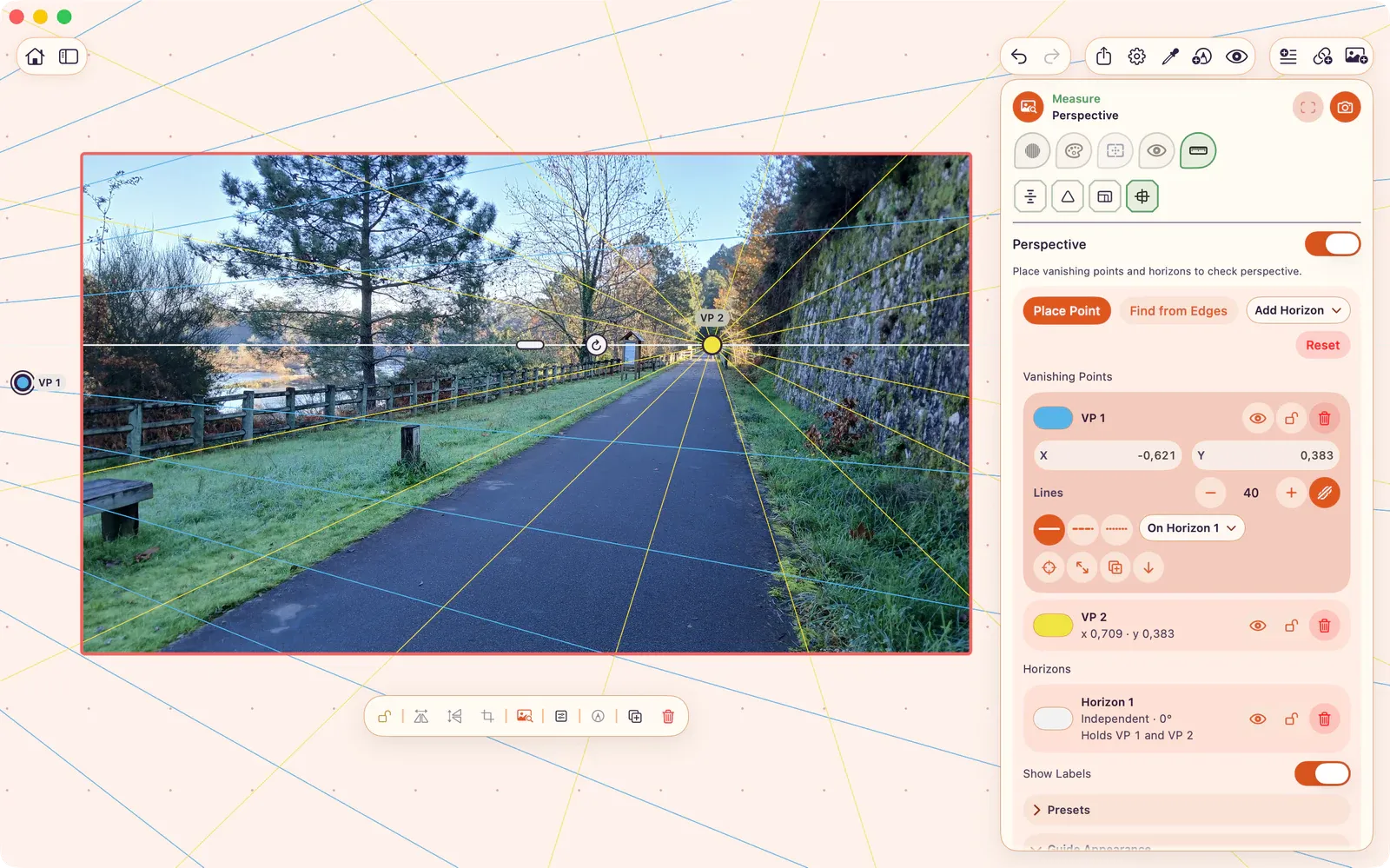Select the dotted line style
Image resolution: width=1390 pixels, height=868 pixels.
click(x=1116, y=528)
